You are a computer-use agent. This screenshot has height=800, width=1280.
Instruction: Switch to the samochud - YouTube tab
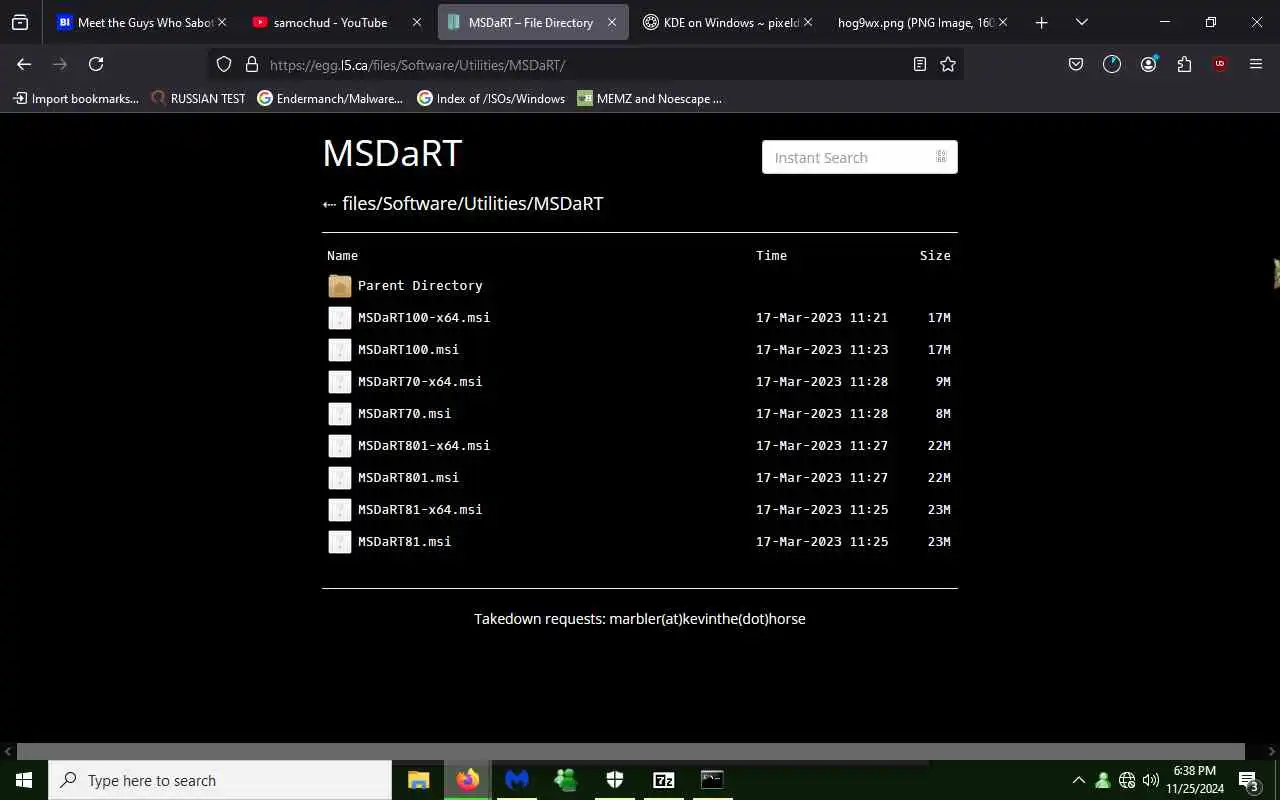[339, 22]
